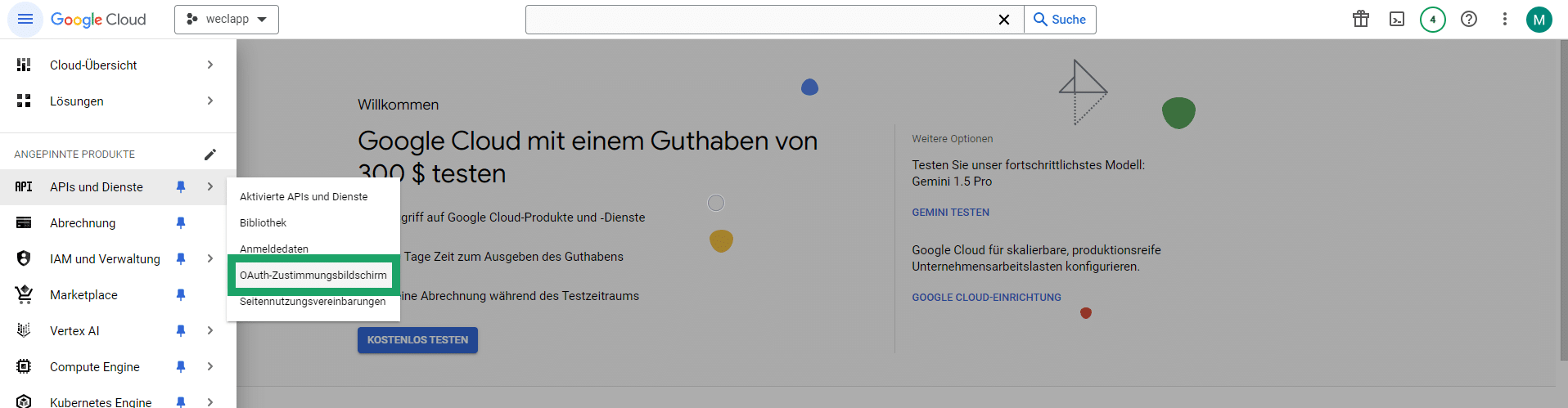
Task: Open the help question mark icon
Action: pyautogui.click(x=1469, y=19)
